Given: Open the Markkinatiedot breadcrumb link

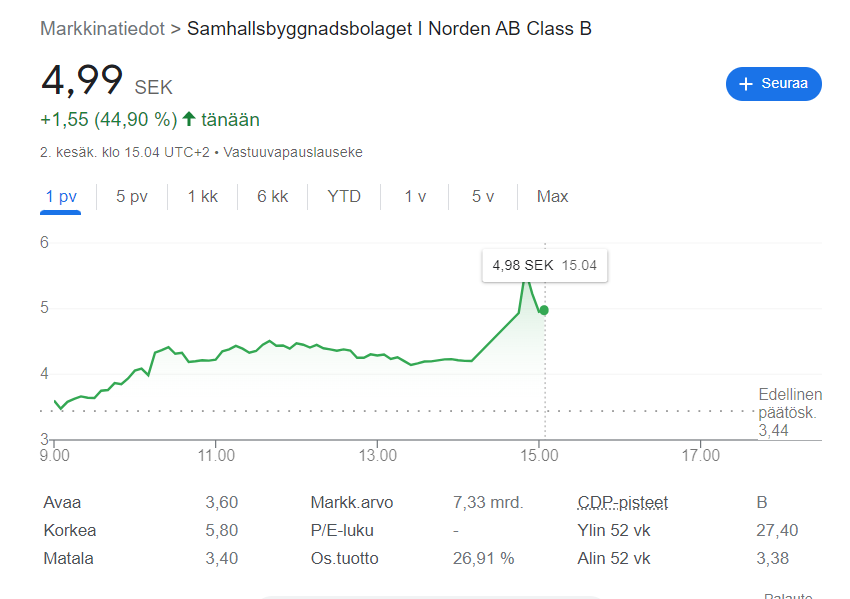Looking at the screenshot, I should point(102,28).
